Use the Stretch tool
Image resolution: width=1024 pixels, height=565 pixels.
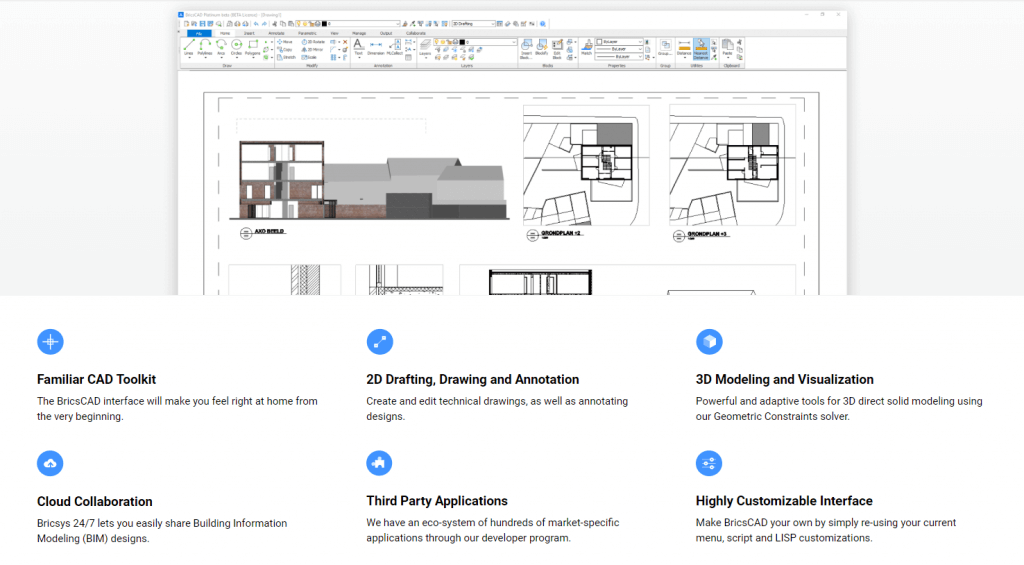pyautogui.click(x=286, y=57)
